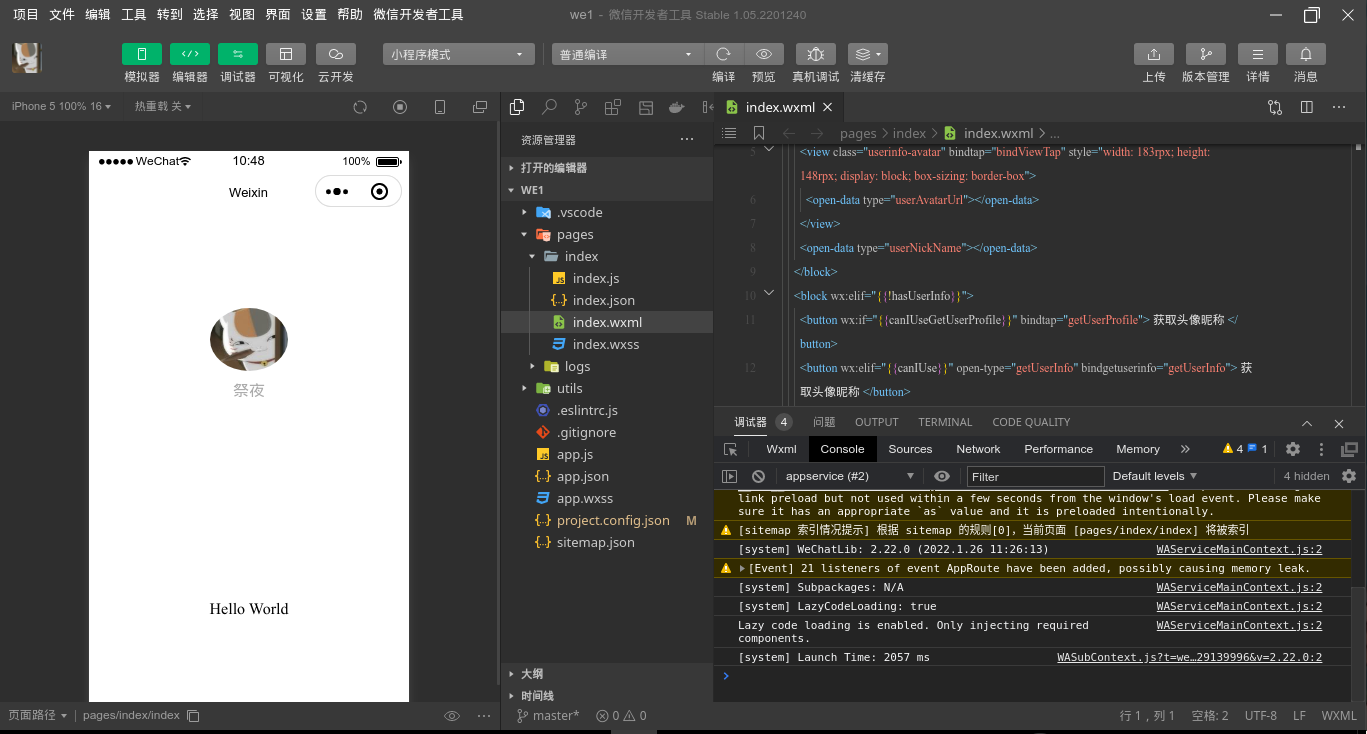Expand the .vscode folder
This screenshot has width=1367, height=734.
tap(607, 212)
